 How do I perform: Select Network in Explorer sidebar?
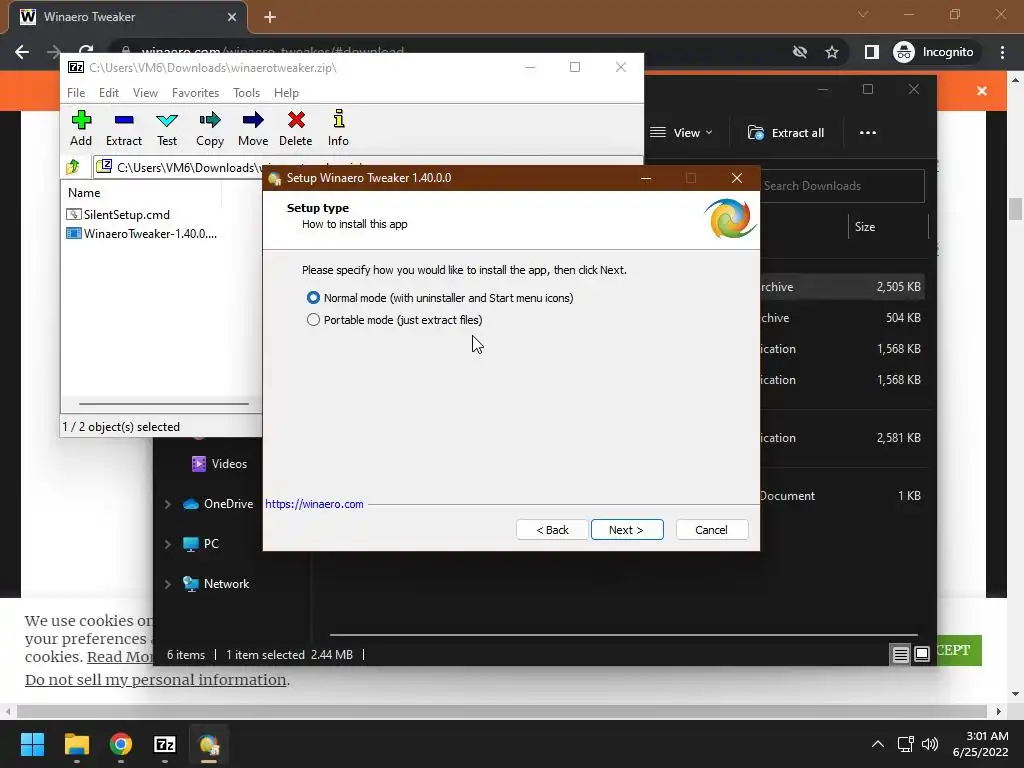(x=216, y=584)
